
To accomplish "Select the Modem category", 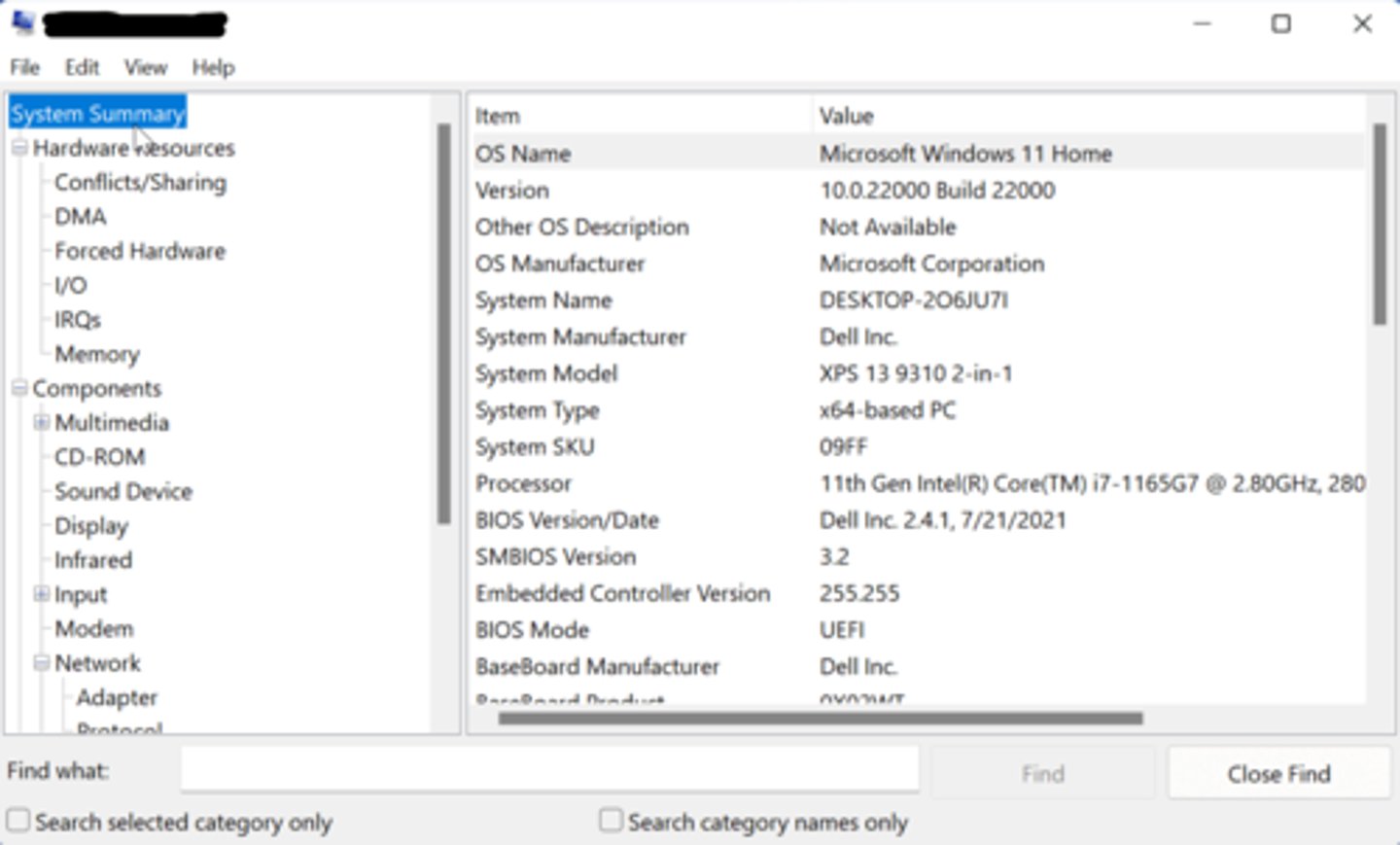I will 94,628.
